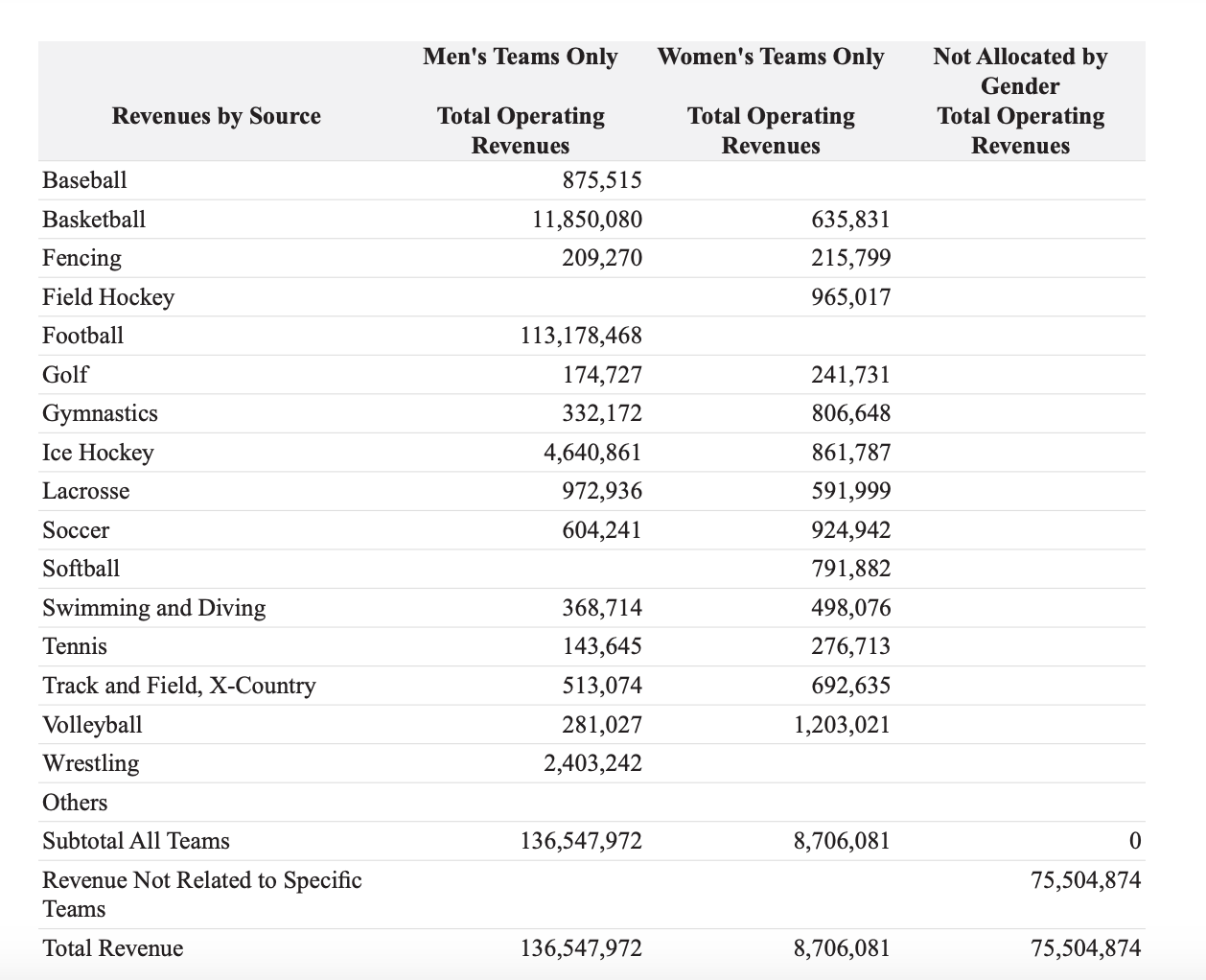Click the Ice Hockey row label
This screenshot has width=1206, height=980.
(98, 453)
